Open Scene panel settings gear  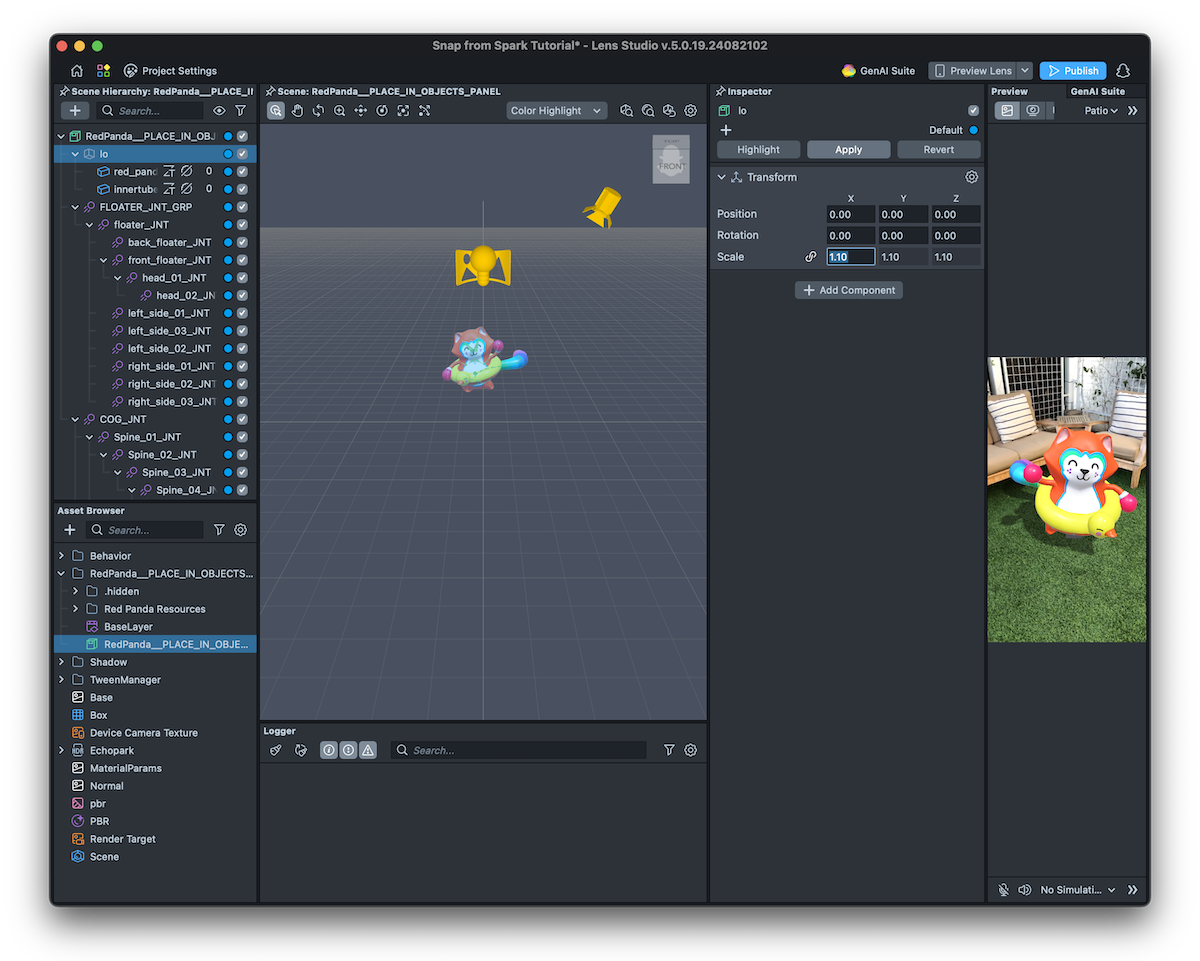point(690,111)
